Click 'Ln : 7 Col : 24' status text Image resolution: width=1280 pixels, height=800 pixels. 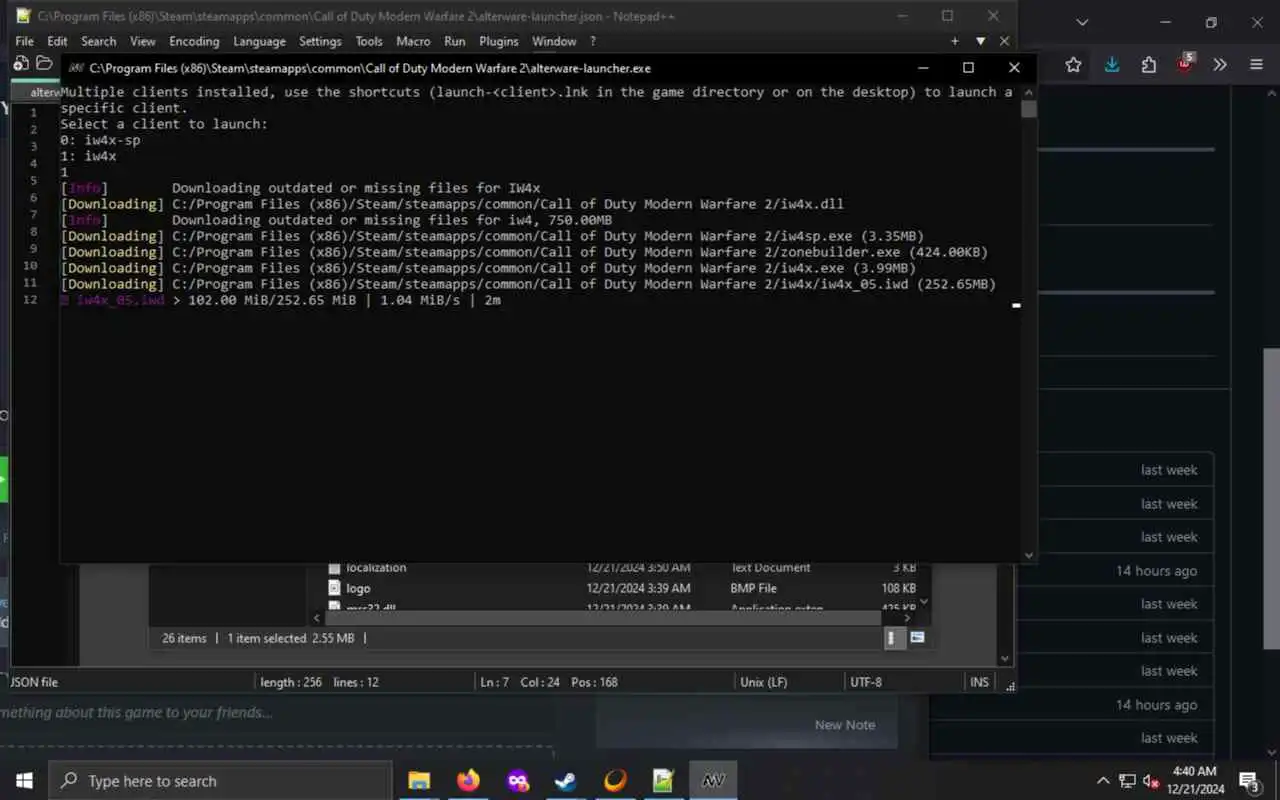tap(520, 682)
